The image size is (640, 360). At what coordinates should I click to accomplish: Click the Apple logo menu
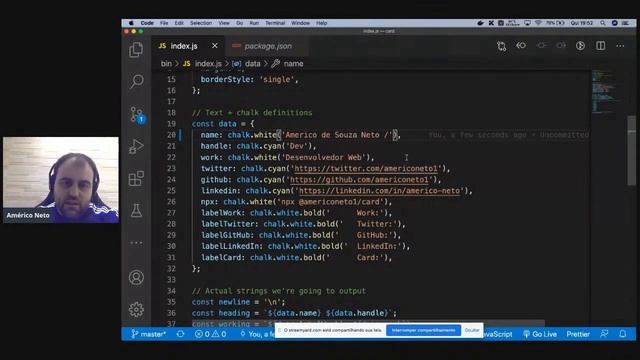pyautogui.click(x=131, y=23)
